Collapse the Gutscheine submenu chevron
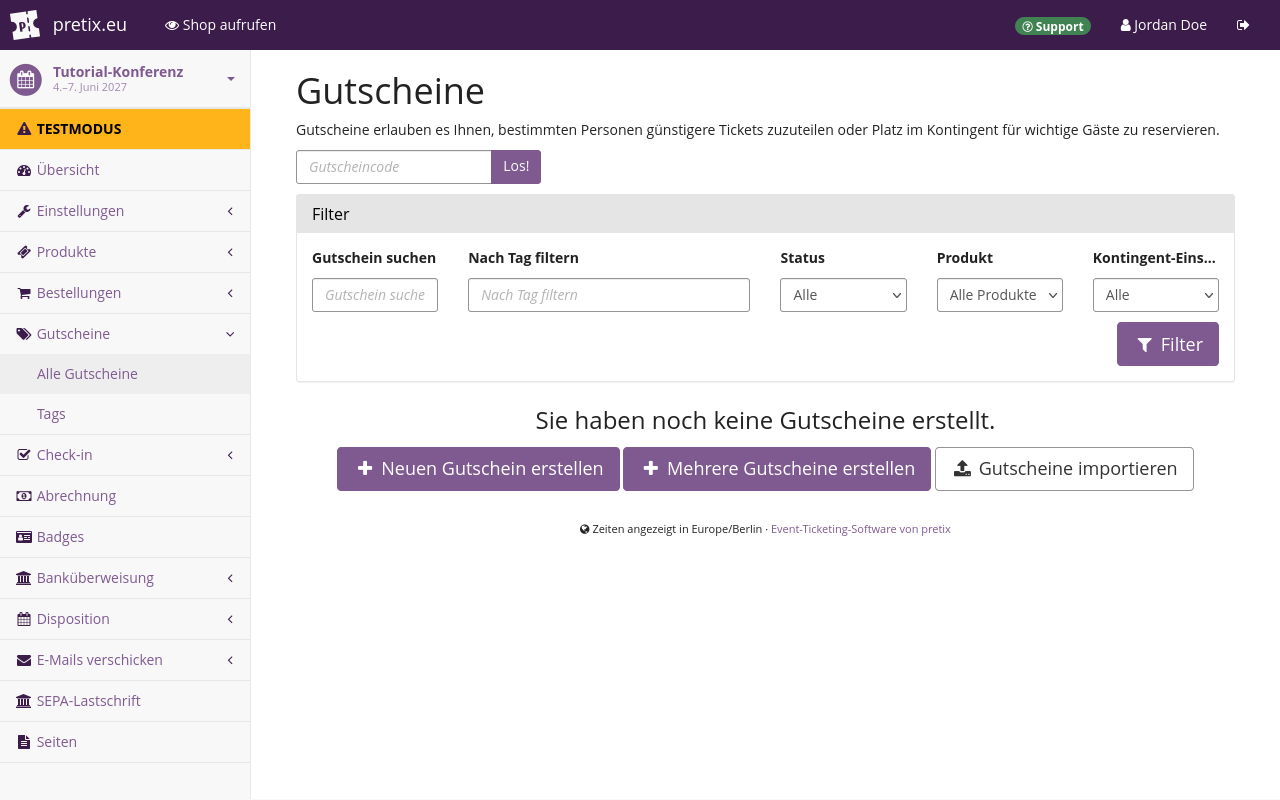Viewport: 1280px width, 800px height. 230,334
